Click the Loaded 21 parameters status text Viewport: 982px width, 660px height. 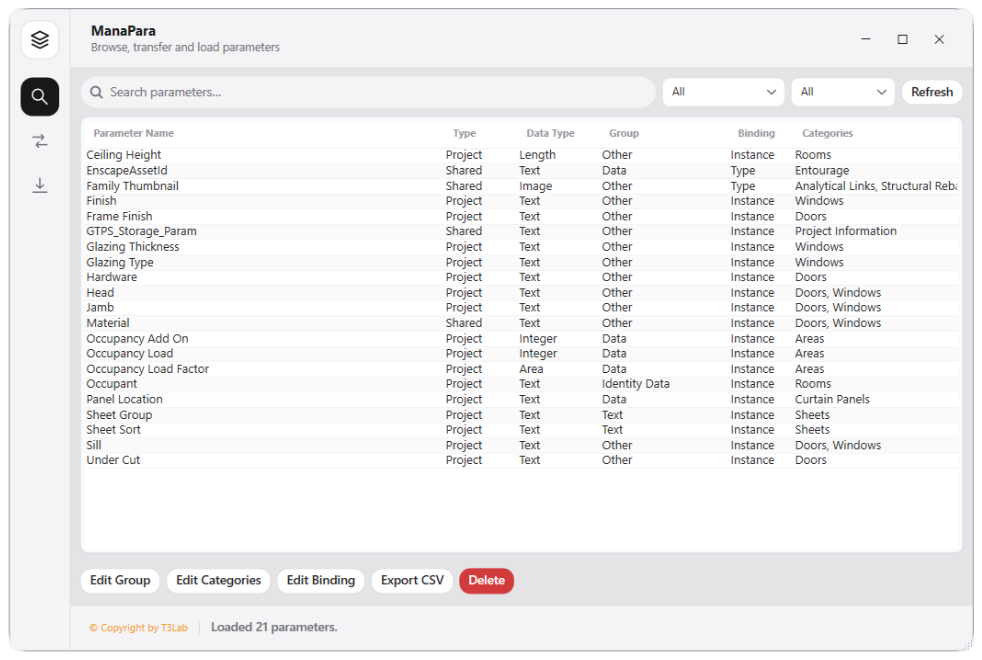click(x=274, y=627)
